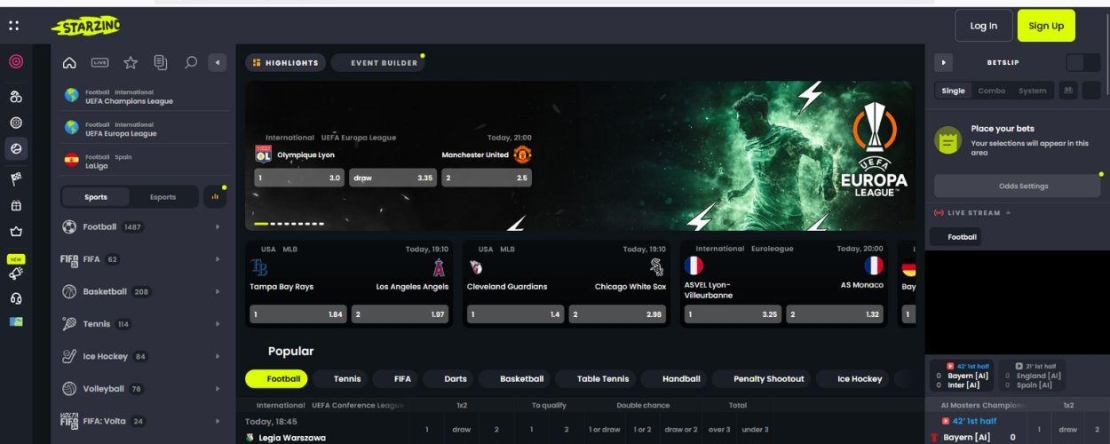1110x444 pixels.
Task: Open the Highlights tab
Action: coord(286,63)
